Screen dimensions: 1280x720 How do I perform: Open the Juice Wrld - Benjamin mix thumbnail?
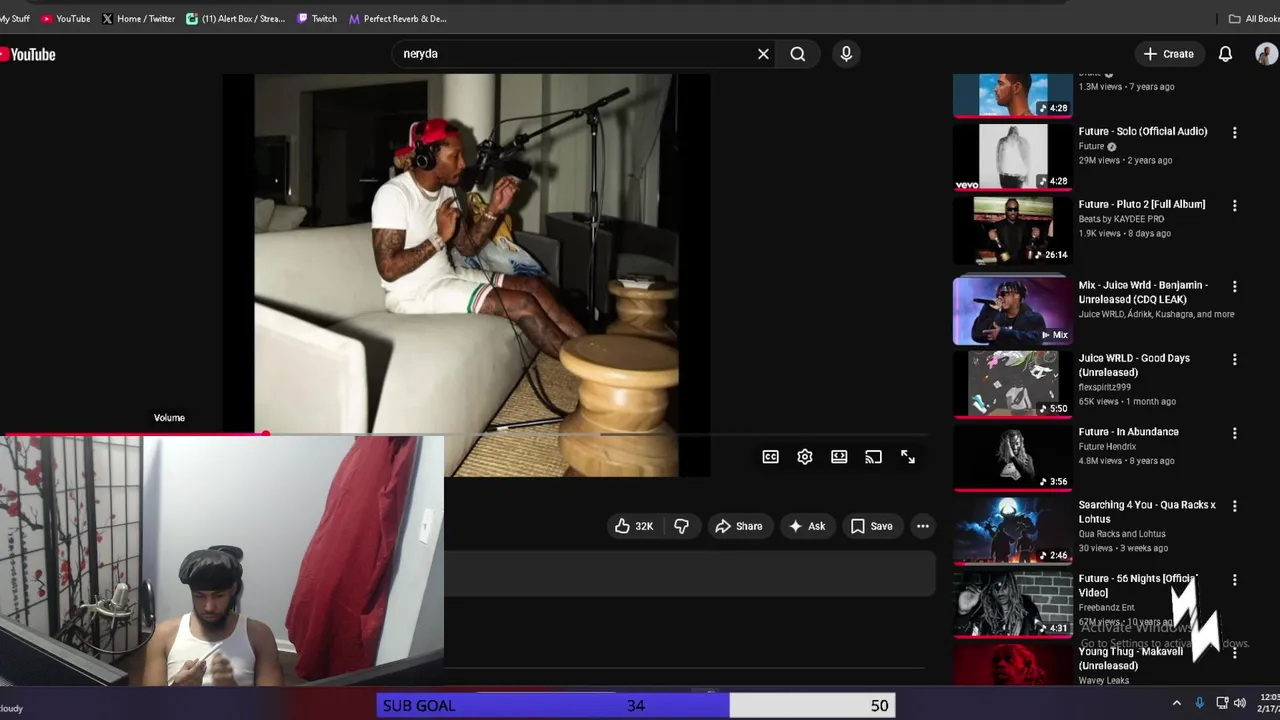click(x=1012, y=311)
